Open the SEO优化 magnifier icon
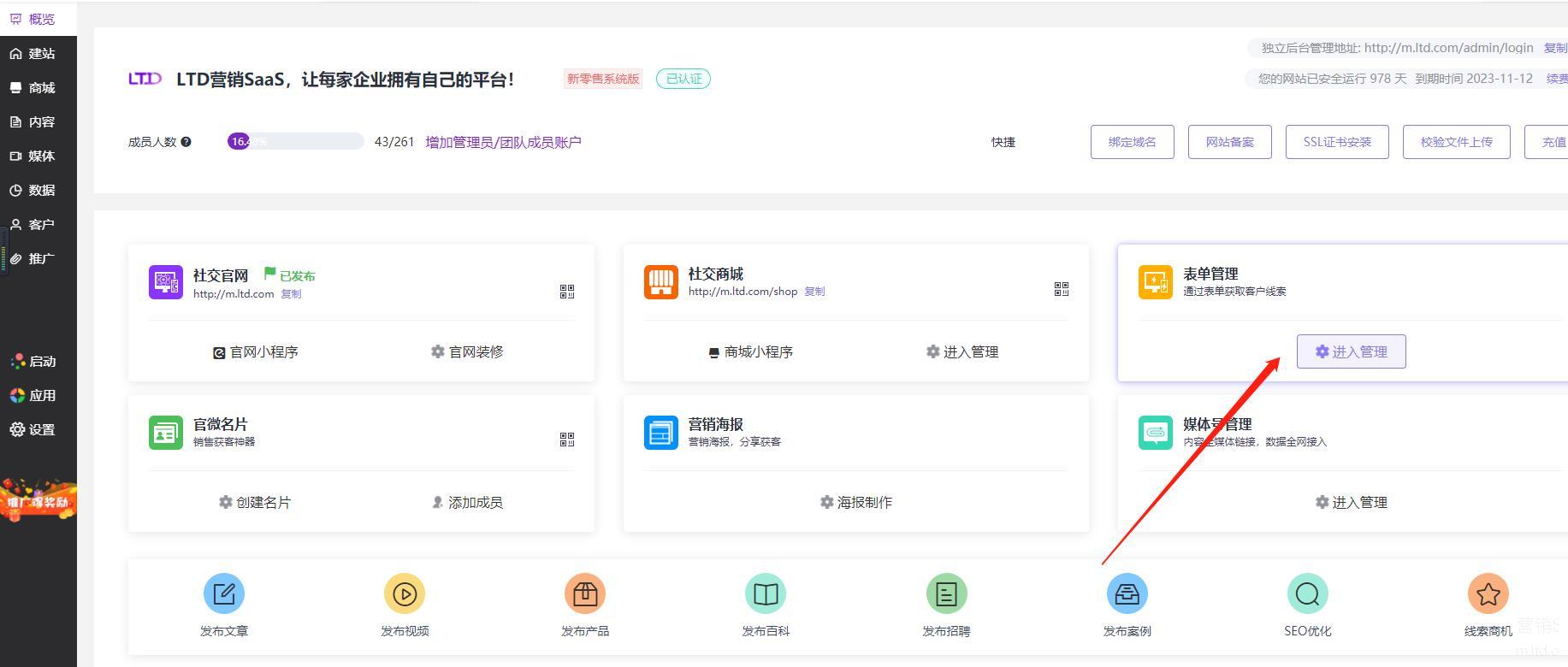This screenshot has width=1568, height=667. [x=1307, y=593]
